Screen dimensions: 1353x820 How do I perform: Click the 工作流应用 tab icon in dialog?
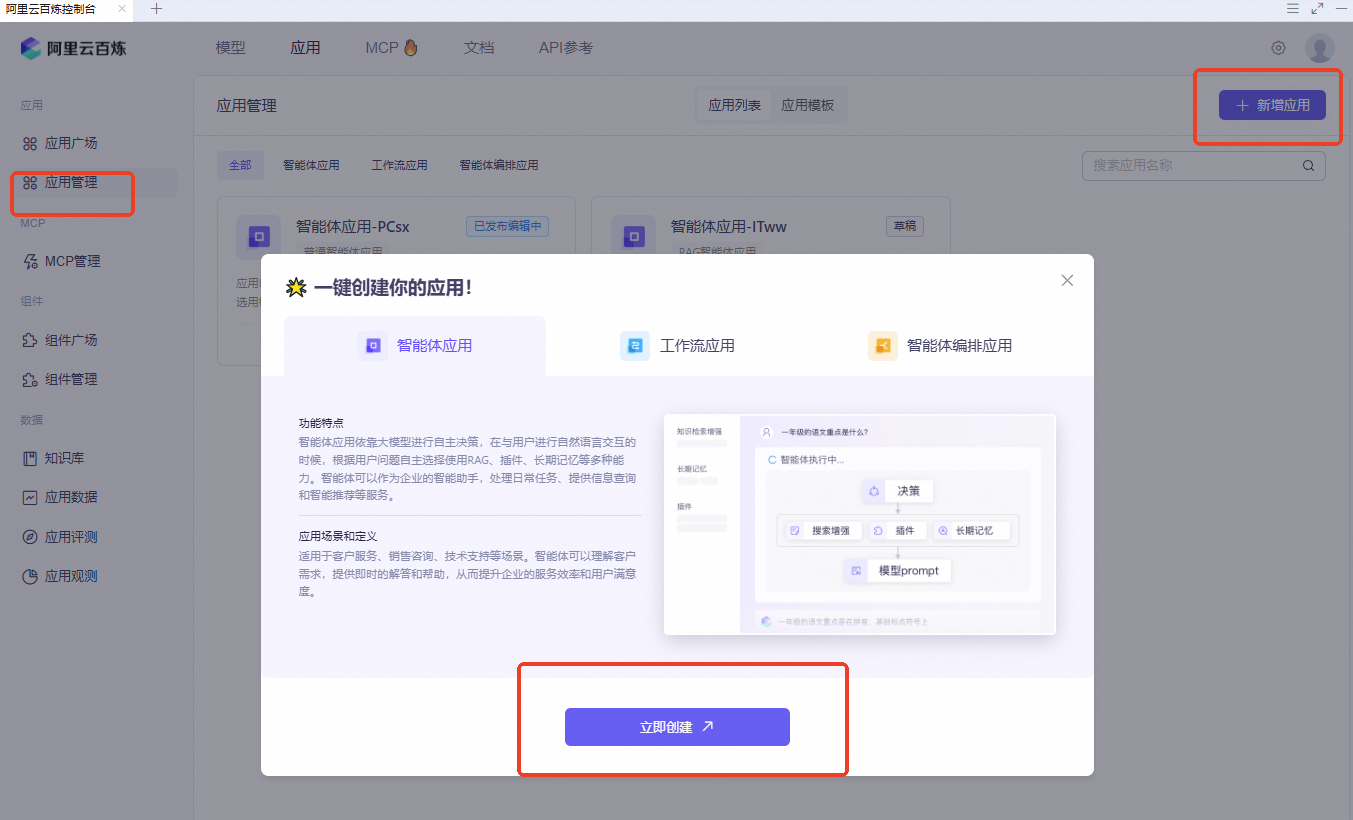coord(635,346)
